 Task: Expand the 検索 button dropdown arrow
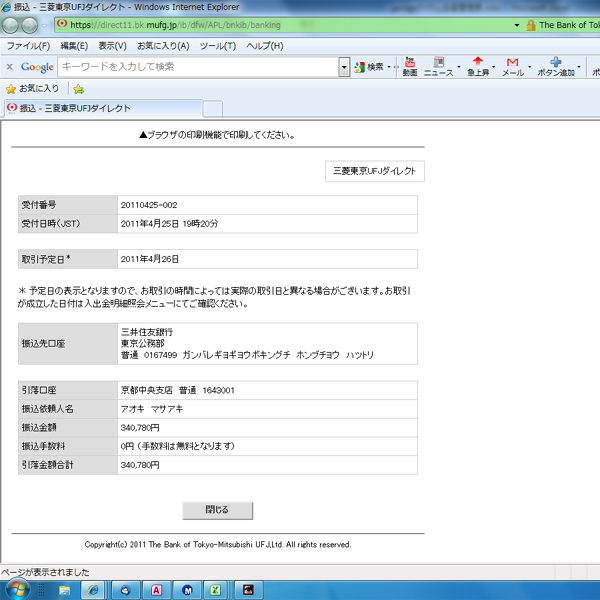click(x=389, y=67)
